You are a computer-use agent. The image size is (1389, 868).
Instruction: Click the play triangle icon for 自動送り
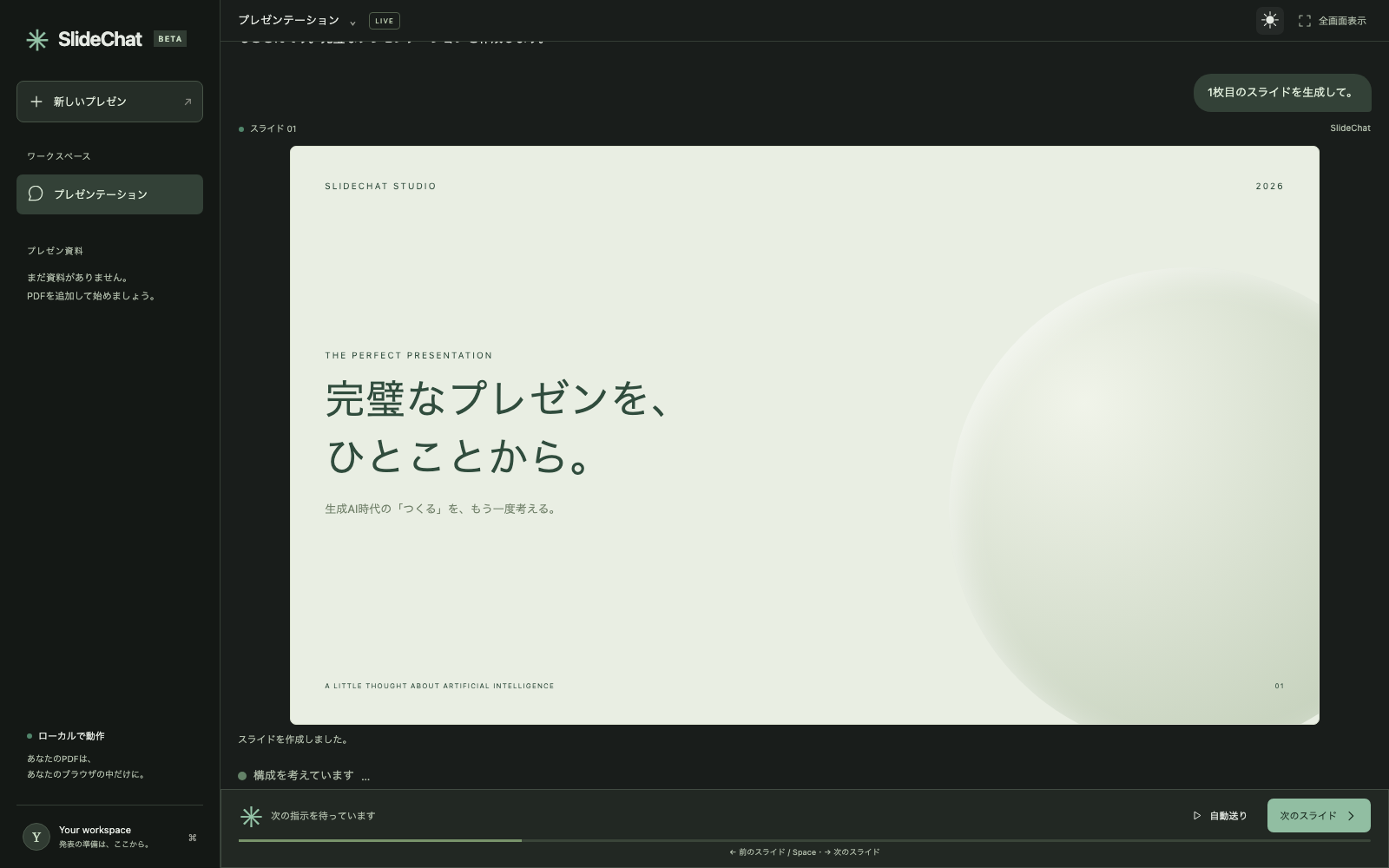(x=1197, y=816)
